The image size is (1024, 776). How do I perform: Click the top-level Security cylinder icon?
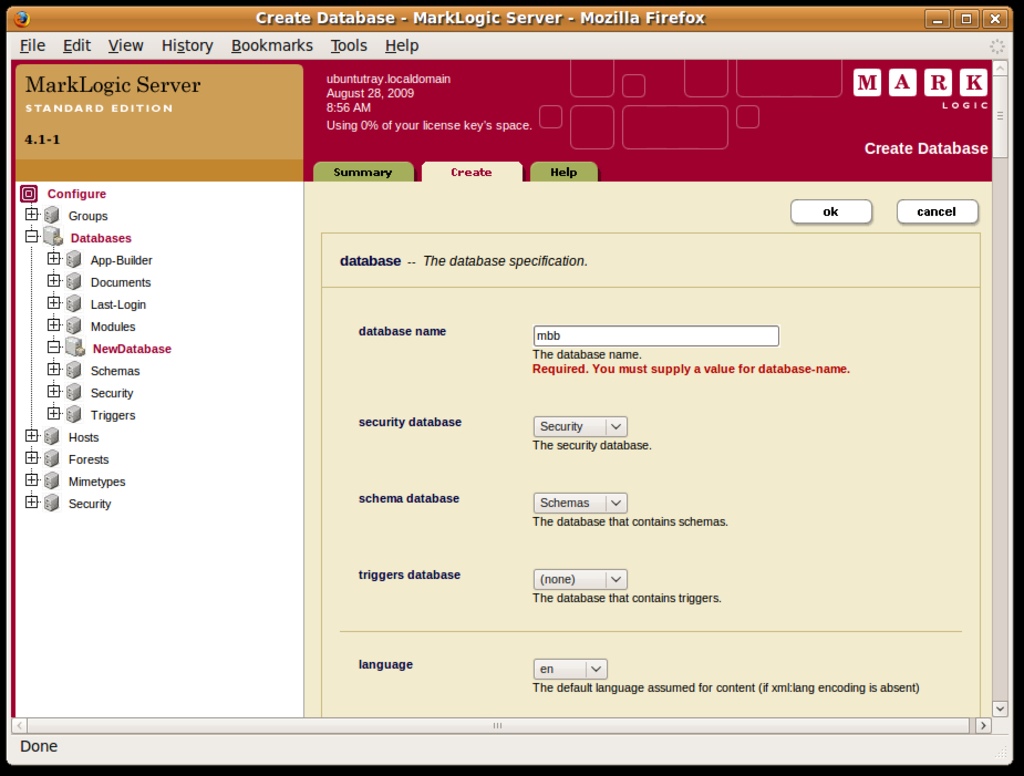tap(52, 504)
